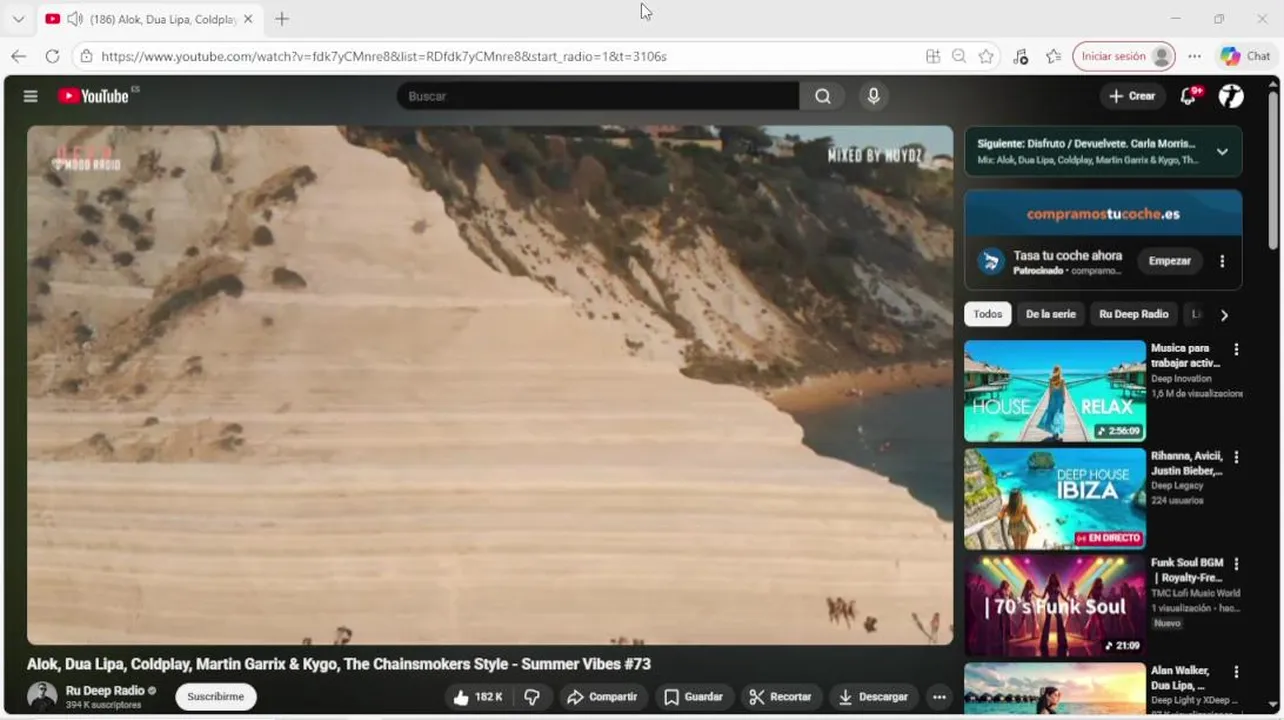The height and width of the screenshot is (720, 1284).
Task: Open the YouTube account avatar menu
Action: pyautogui.click(x=1231, y=96)
